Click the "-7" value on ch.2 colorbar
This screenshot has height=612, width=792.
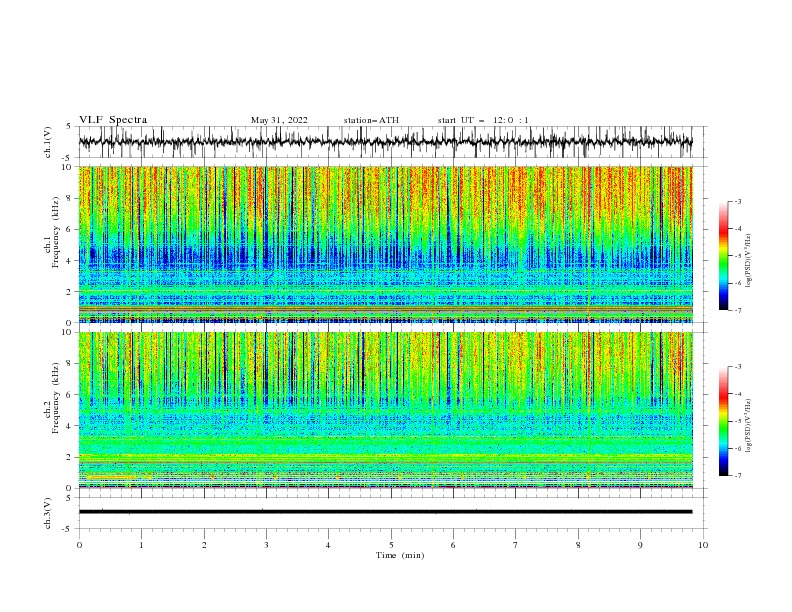point(737,476)
